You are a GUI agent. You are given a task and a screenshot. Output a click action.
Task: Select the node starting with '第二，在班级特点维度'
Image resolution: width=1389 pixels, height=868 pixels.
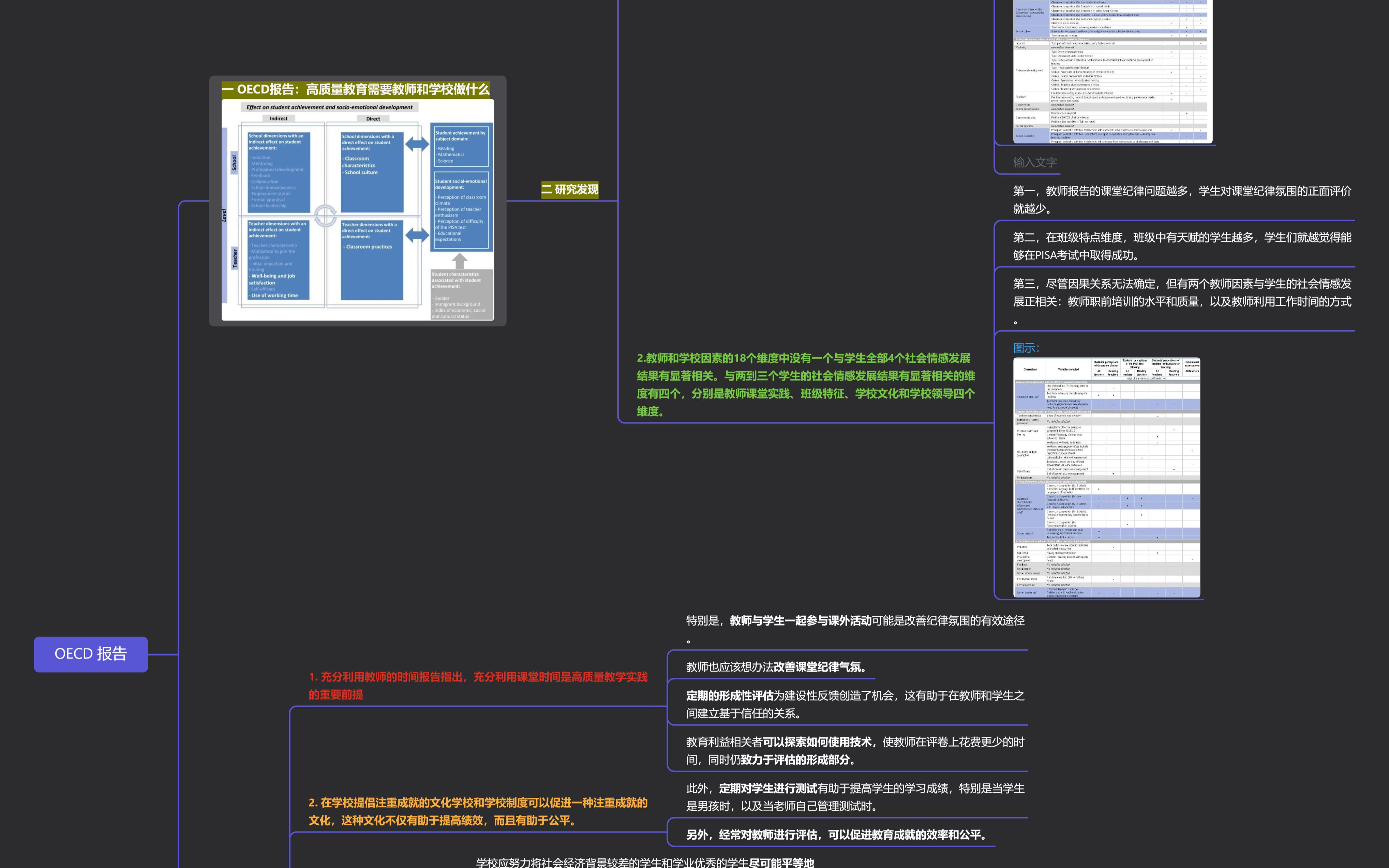tap(1182, 246)
